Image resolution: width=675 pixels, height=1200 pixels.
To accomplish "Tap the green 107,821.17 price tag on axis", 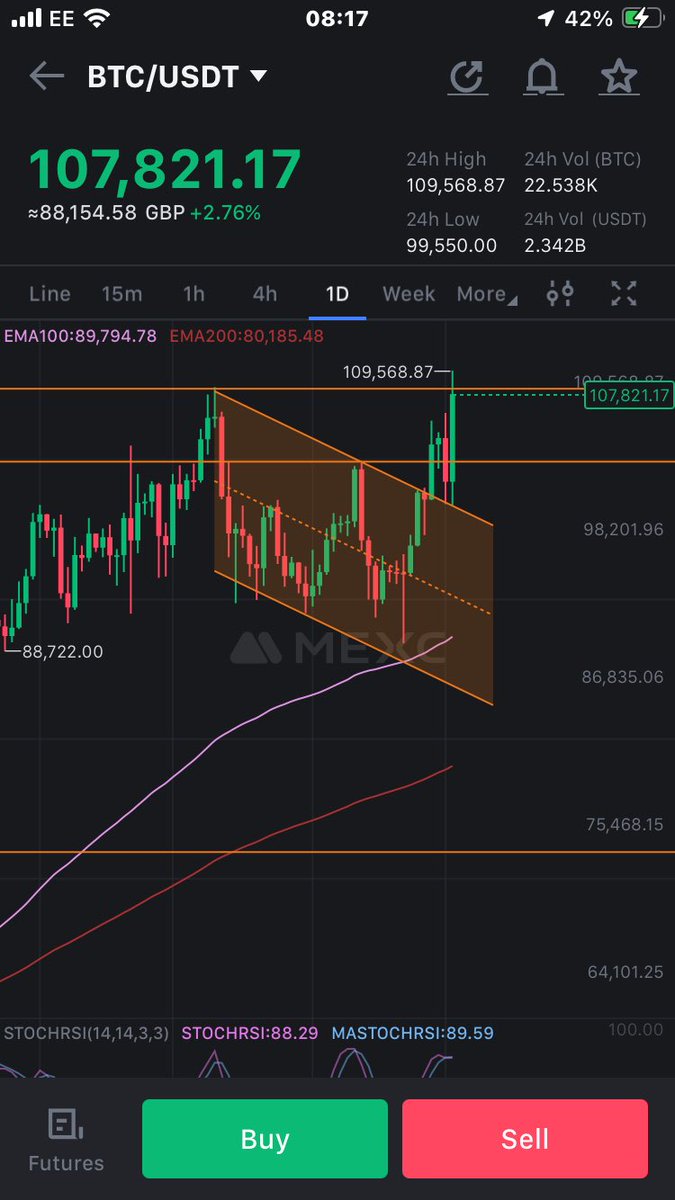I will (x=630, y=396).
